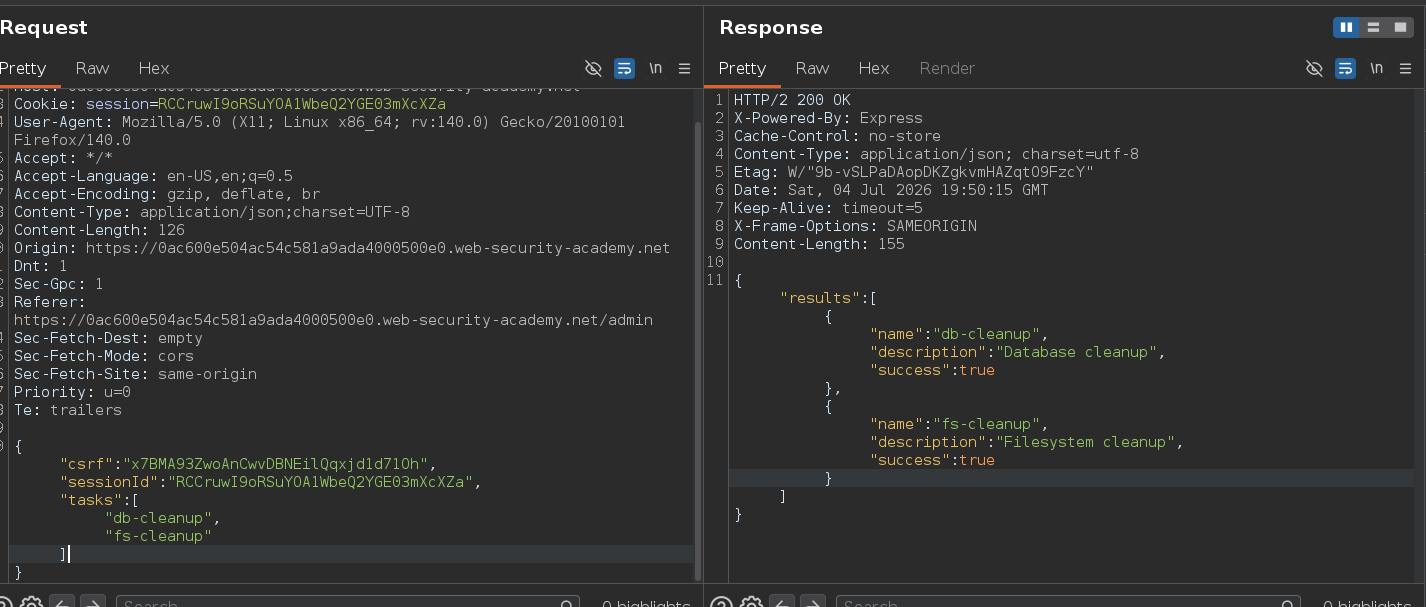
Task: Click the Priority: u=0 line
Action: [72, 392]
